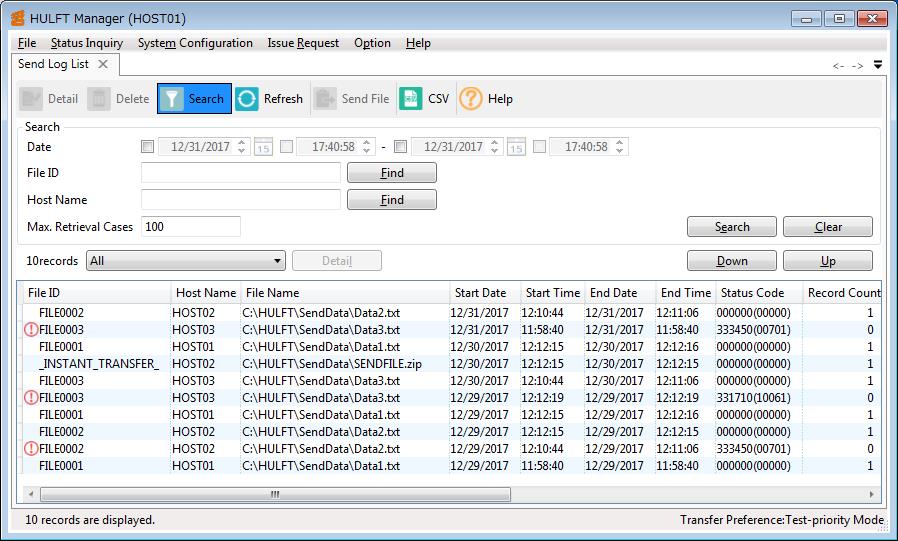The height and width of the screenshot is (541, 898).
Task: Open the Issue Request menu
Action: pyautogui.click(x=303, y=43)
